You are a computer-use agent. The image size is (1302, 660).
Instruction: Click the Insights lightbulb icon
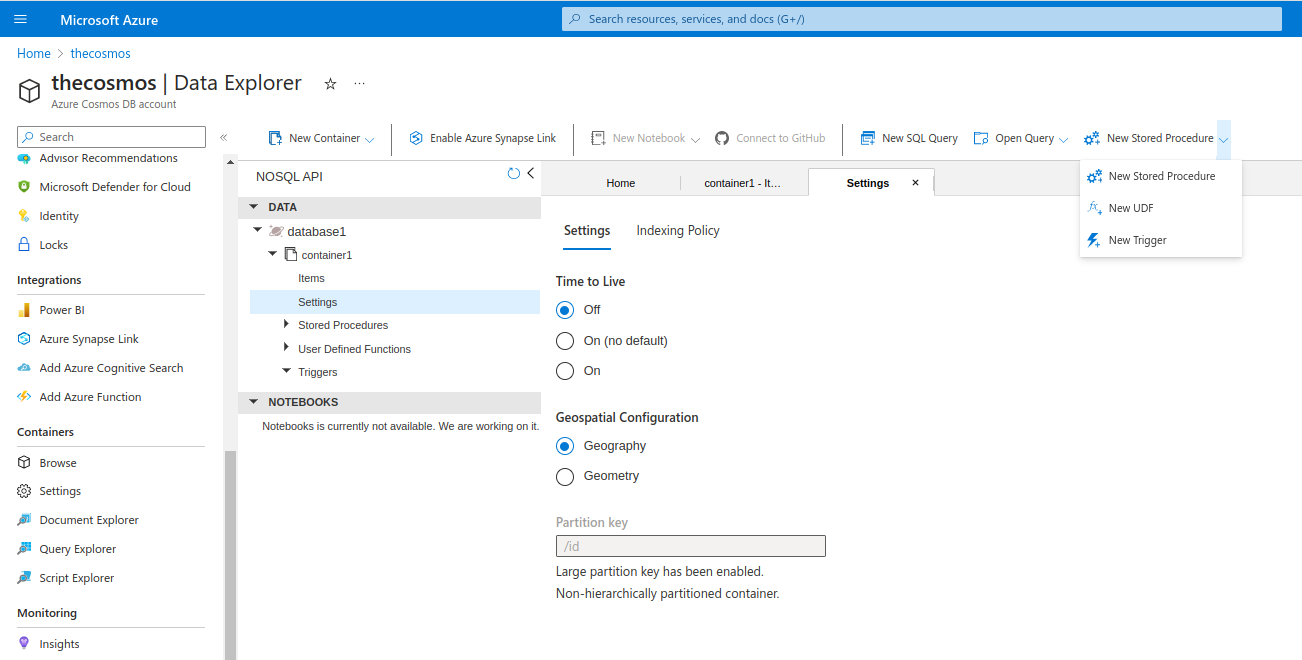24,644
